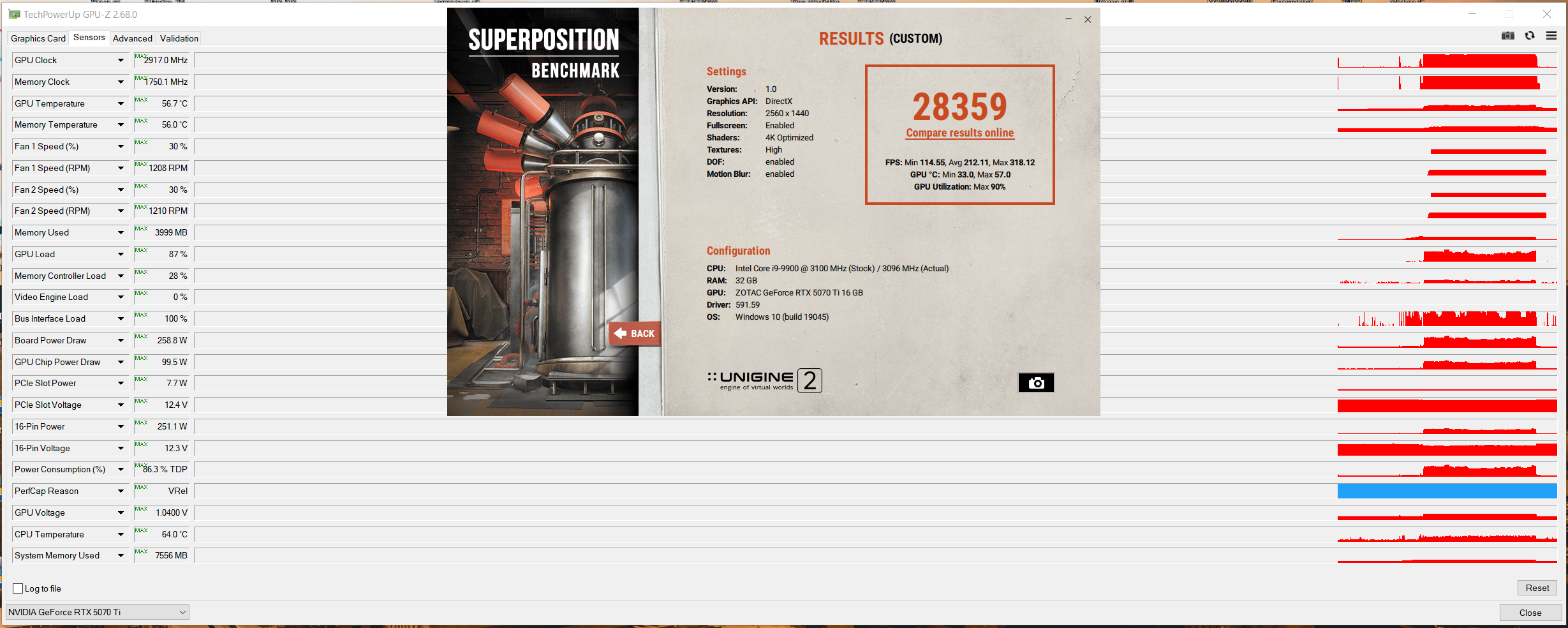Expand the Memory Used sensor dropdown
This screenshot has width=1568, height=628.
coord(121,232)
